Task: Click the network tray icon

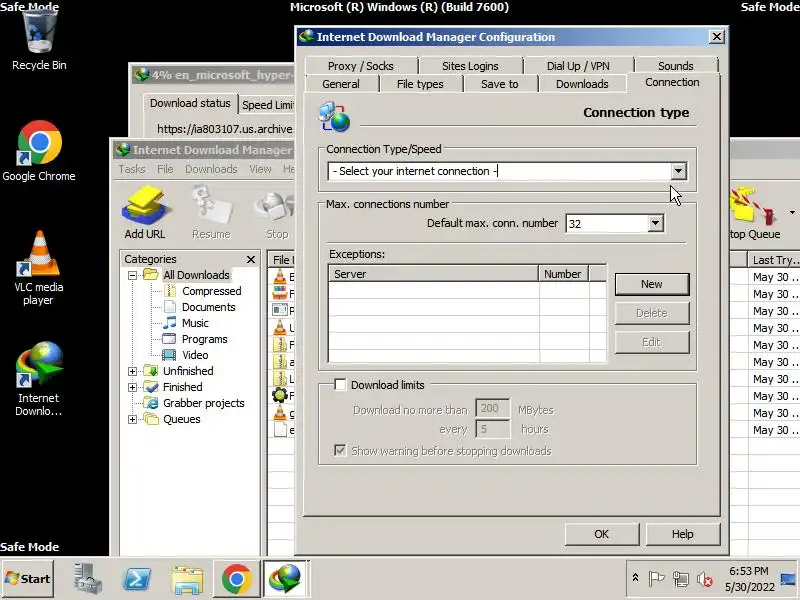Action: coord(681,579)
